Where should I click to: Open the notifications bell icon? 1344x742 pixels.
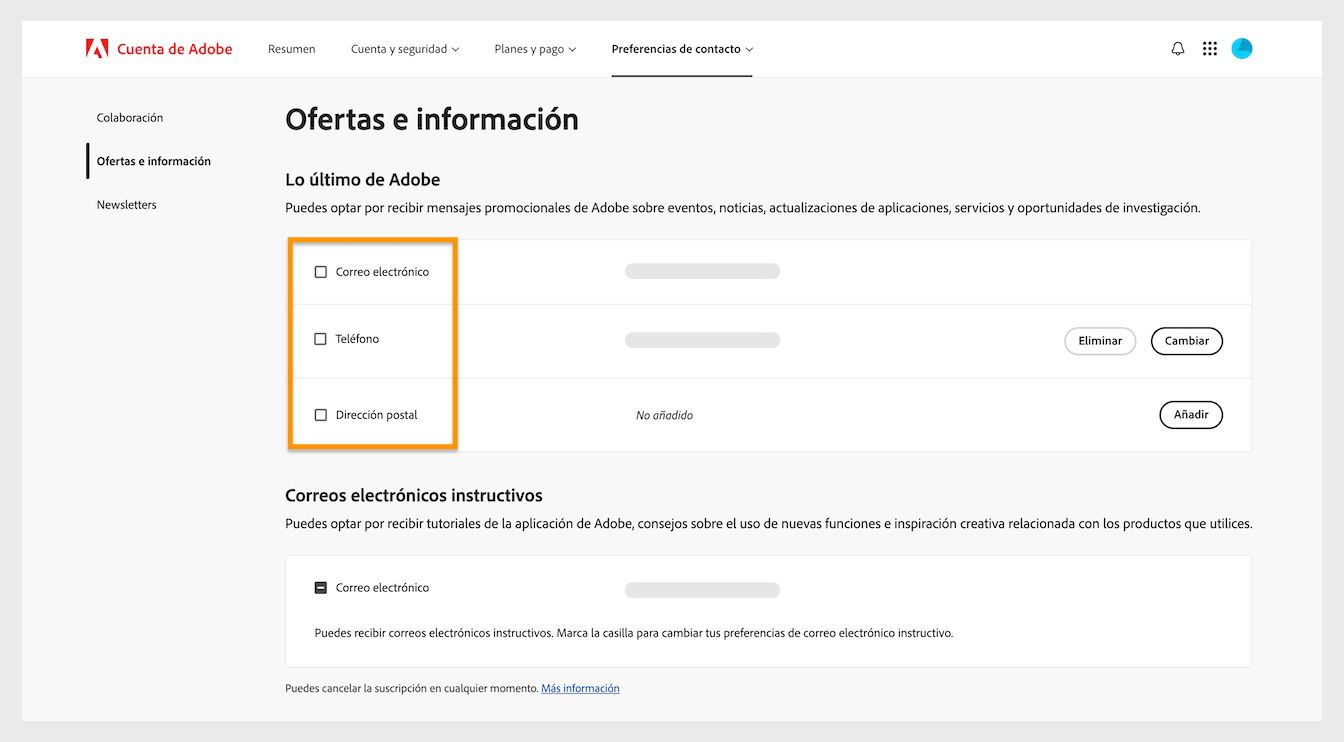(1177, 47)
